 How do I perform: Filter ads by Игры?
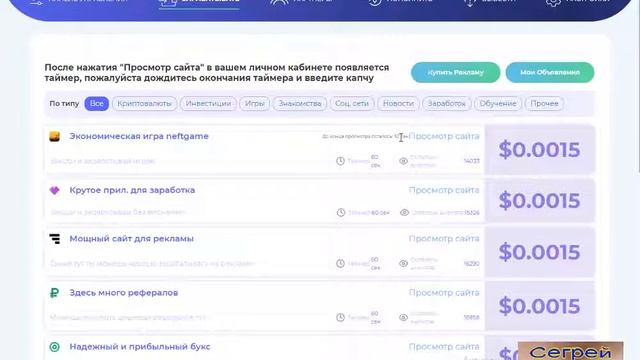(x=255, y=104)
